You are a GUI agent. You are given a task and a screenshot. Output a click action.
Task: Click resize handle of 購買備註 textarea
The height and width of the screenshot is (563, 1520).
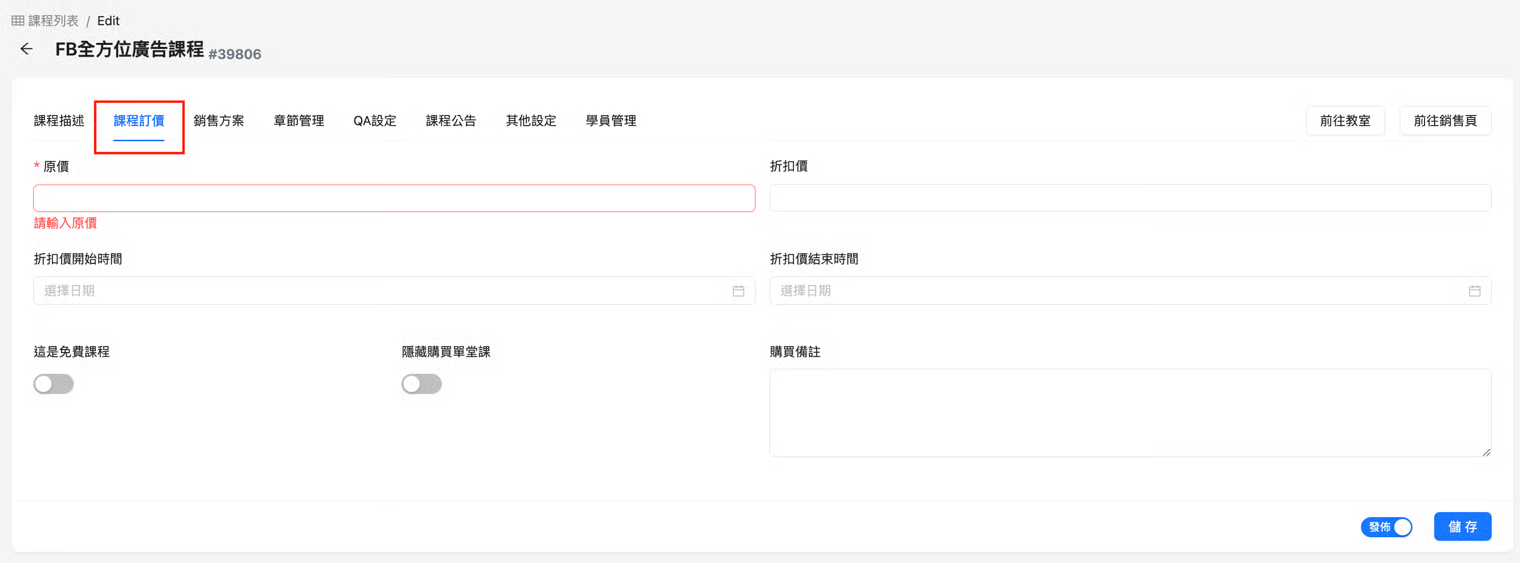click(1486, 452)
